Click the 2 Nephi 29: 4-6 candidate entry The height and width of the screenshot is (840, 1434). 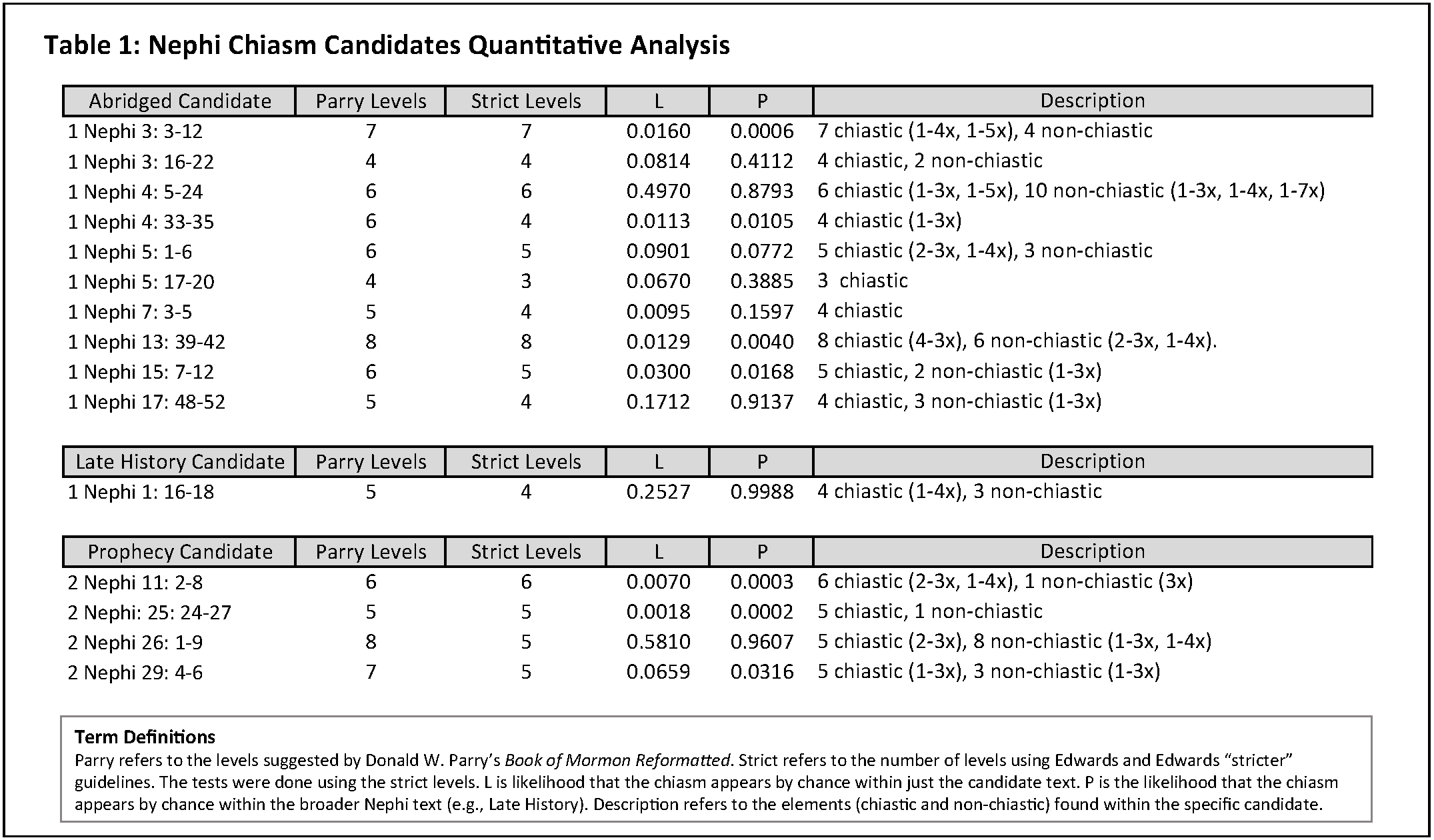click(135, 673)
